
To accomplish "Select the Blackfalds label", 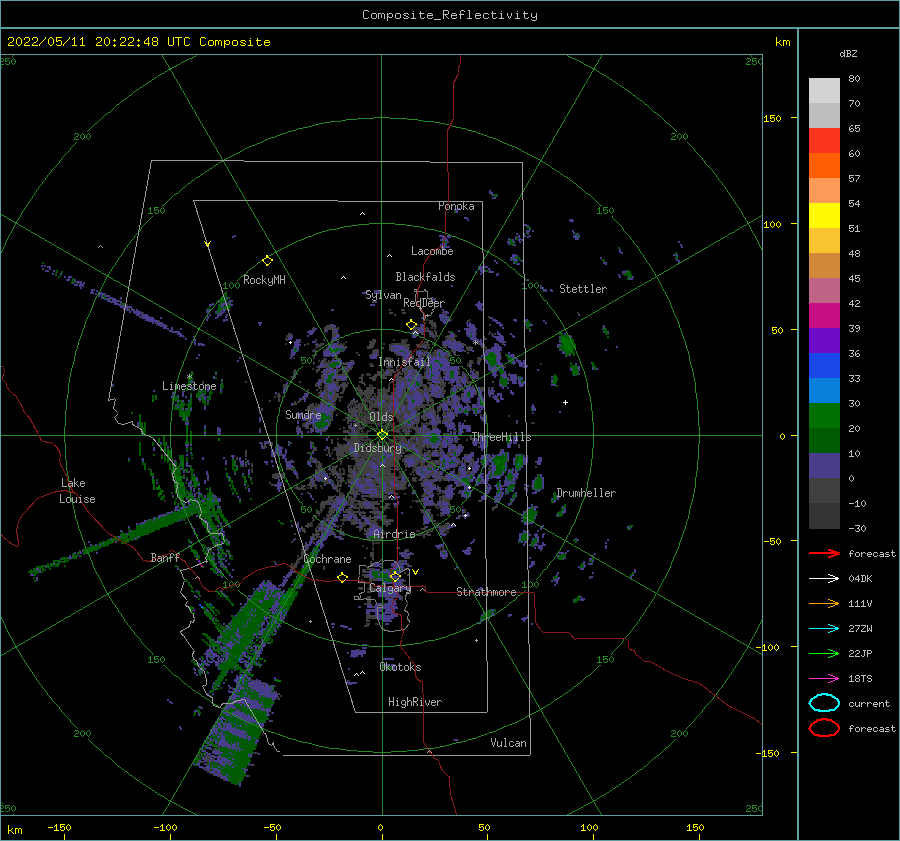I will (x=425, y=277).
